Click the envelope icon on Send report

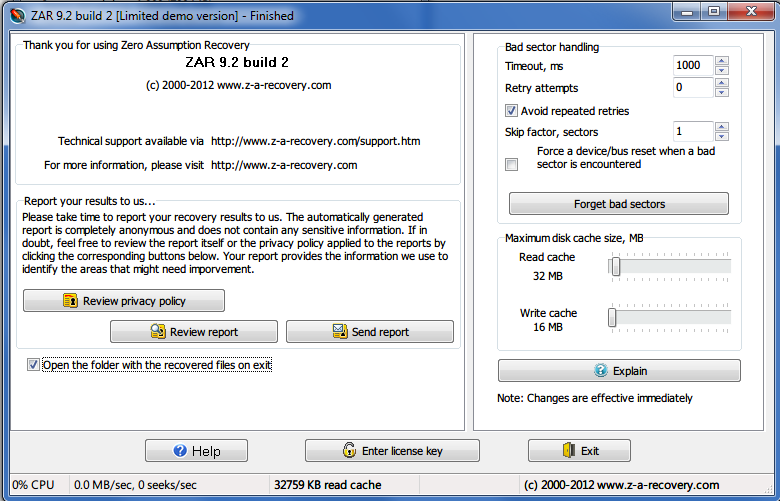click(x=339, y=332)
